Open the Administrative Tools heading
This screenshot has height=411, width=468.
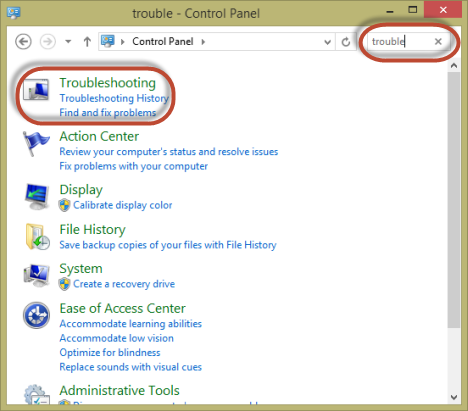click(120, 390)
